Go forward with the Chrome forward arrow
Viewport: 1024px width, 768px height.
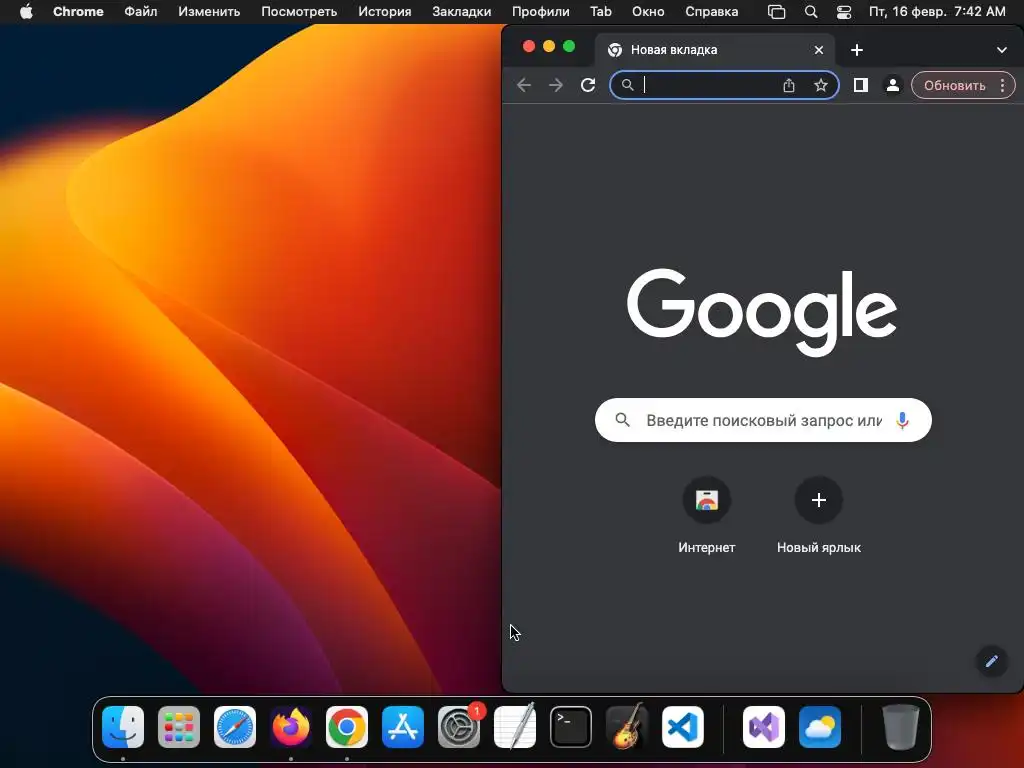tap(556, 86)
